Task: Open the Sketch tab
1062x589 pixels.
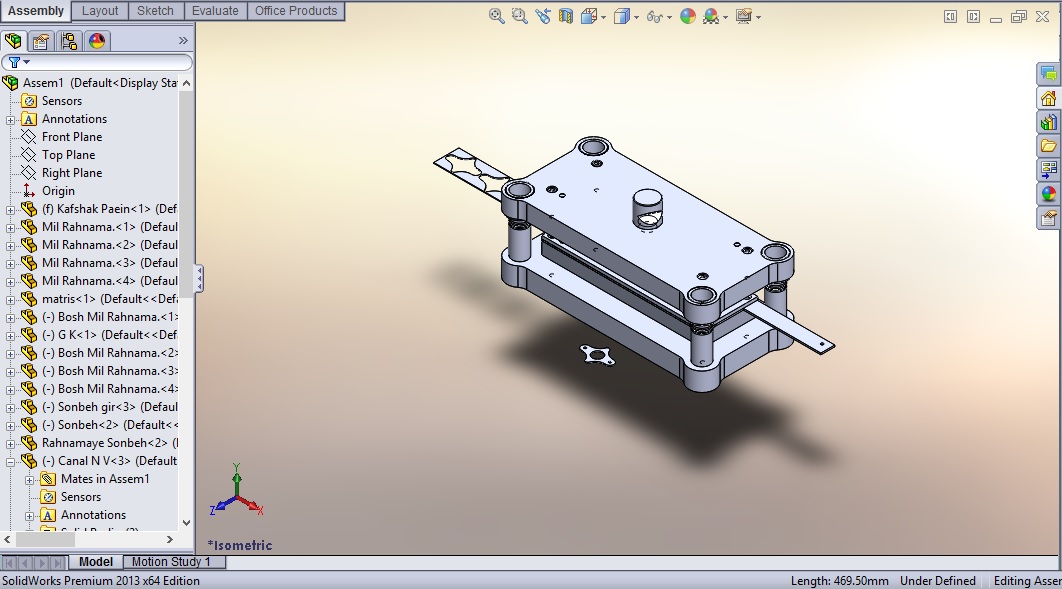Action: (x=155, y=11)
